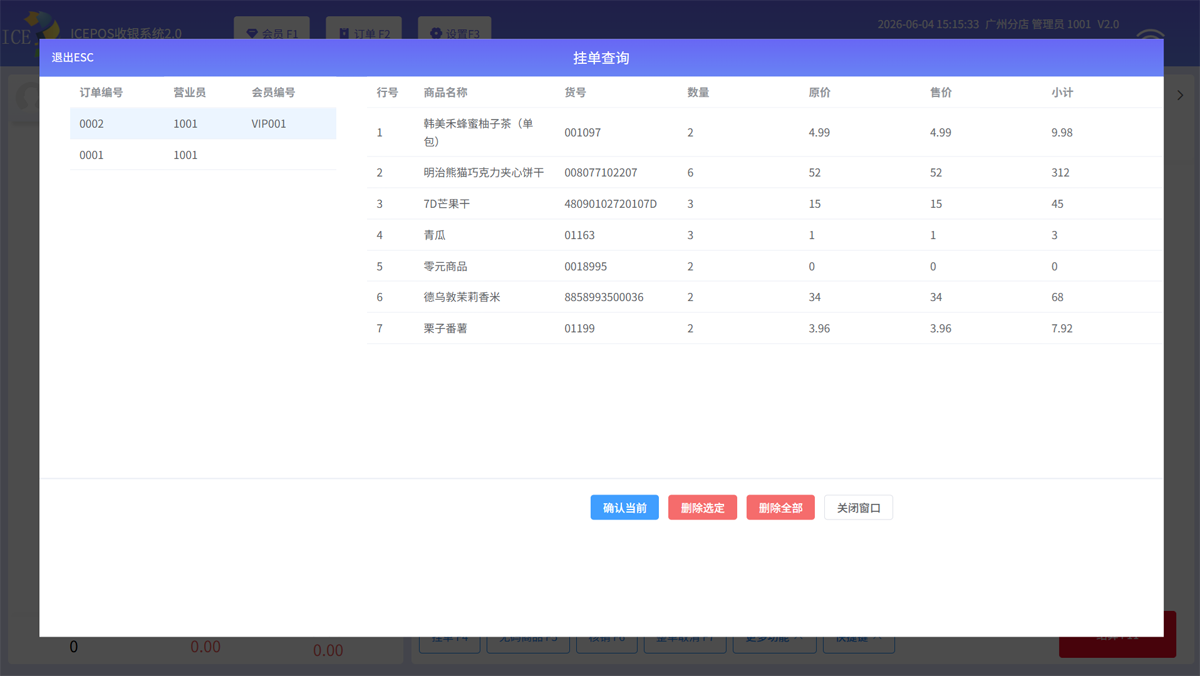Click the 行号 column header
The width and height of the screenshot is (1200, 676).
(387, 92)
